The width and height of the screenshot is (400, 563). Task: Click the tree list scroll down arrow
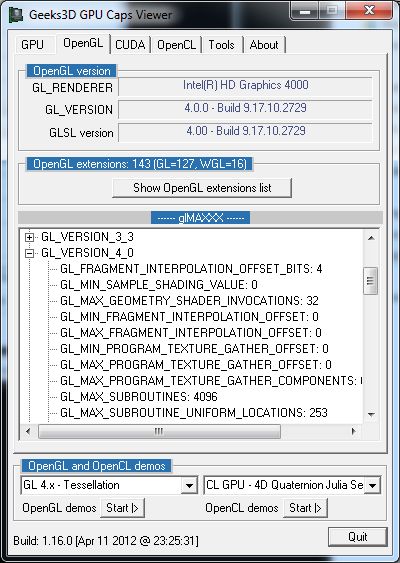tap(371, 415)
